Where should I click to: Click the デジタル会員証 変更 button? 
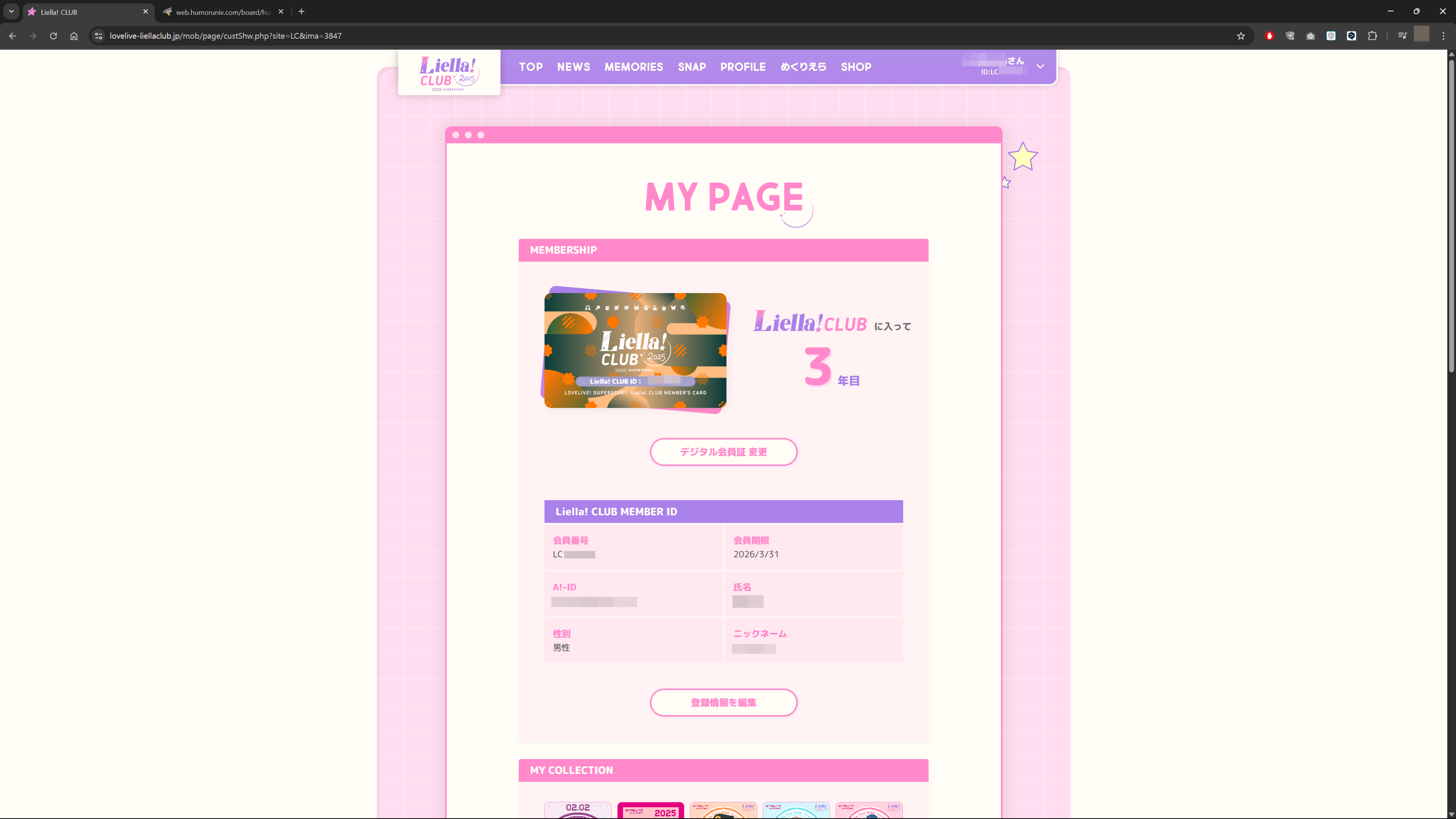[723, 452]
